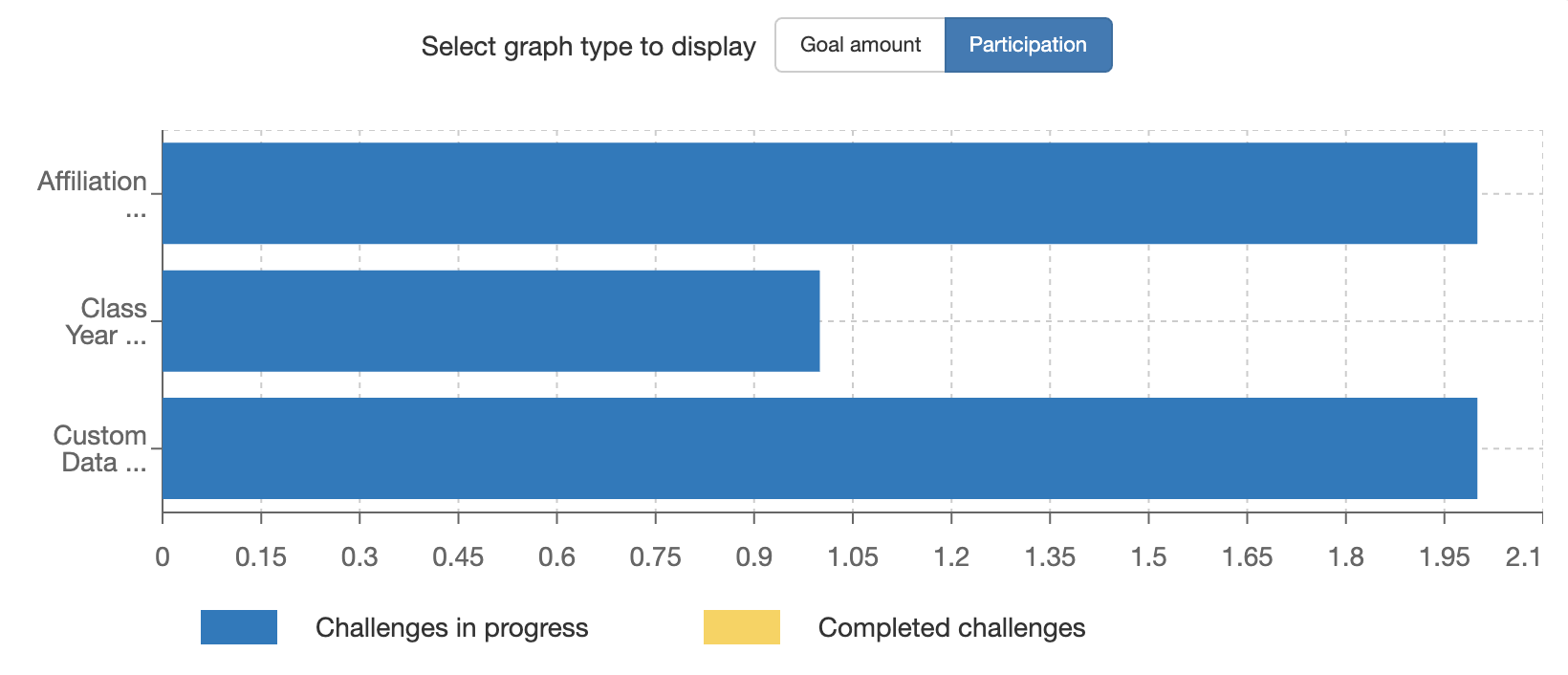
Task: Select the Custom Data bar
Action: coord(819,447)
